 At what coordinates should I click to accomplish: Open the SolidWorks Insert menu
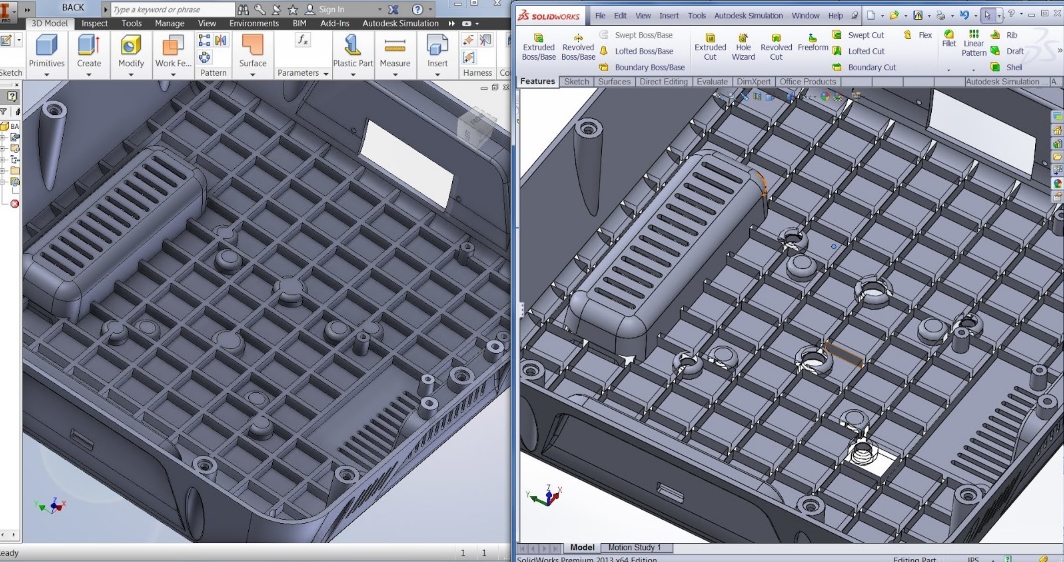(668, 15)
